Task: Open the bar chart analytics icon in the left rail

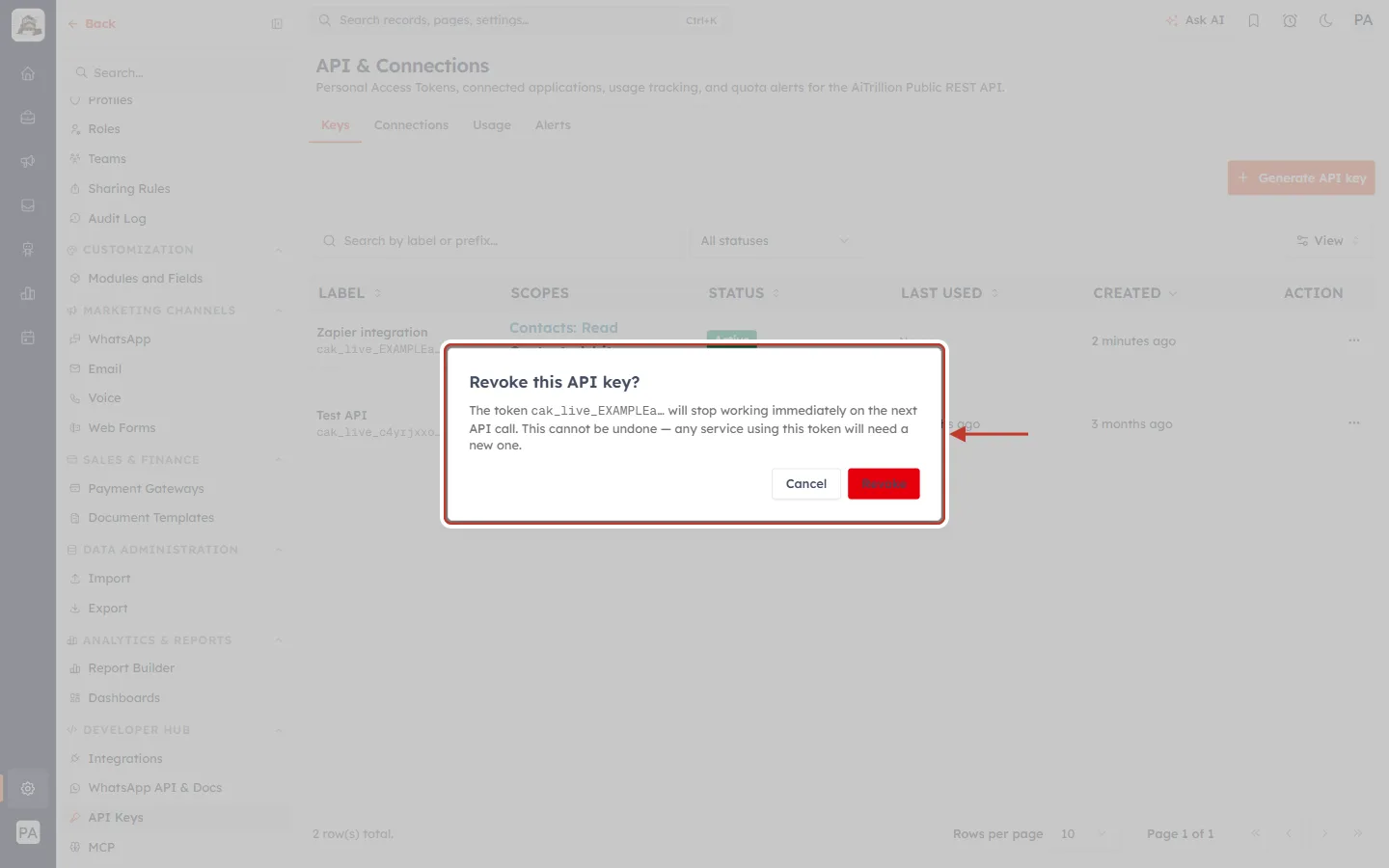Action: point(28,293)
